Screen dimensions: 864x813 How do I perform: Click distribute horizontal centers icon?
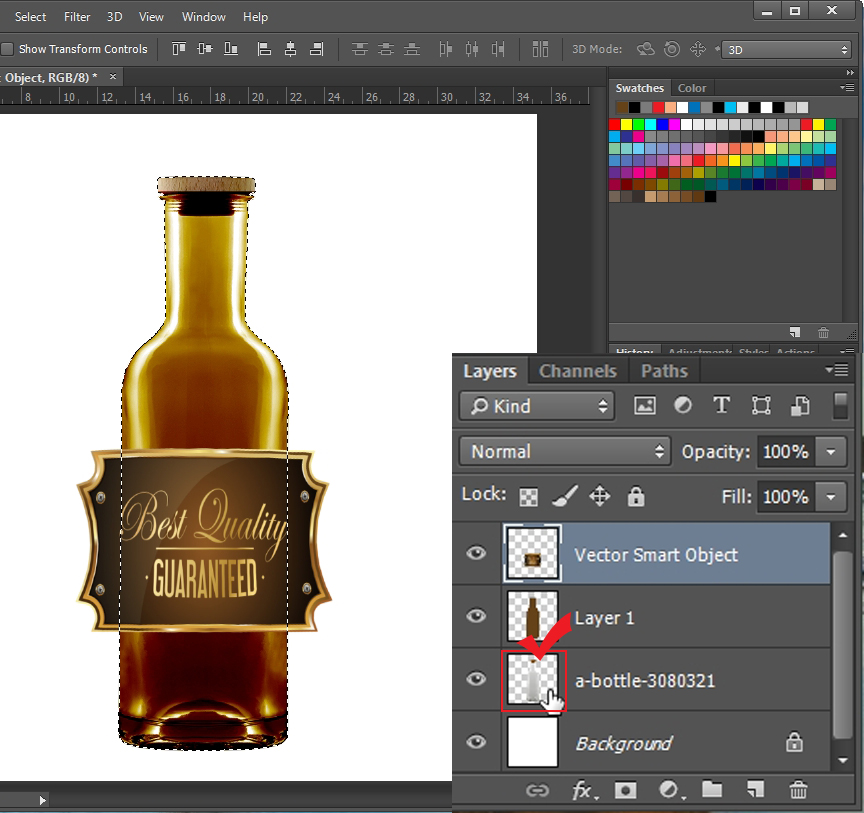click(x=472, y=49)
